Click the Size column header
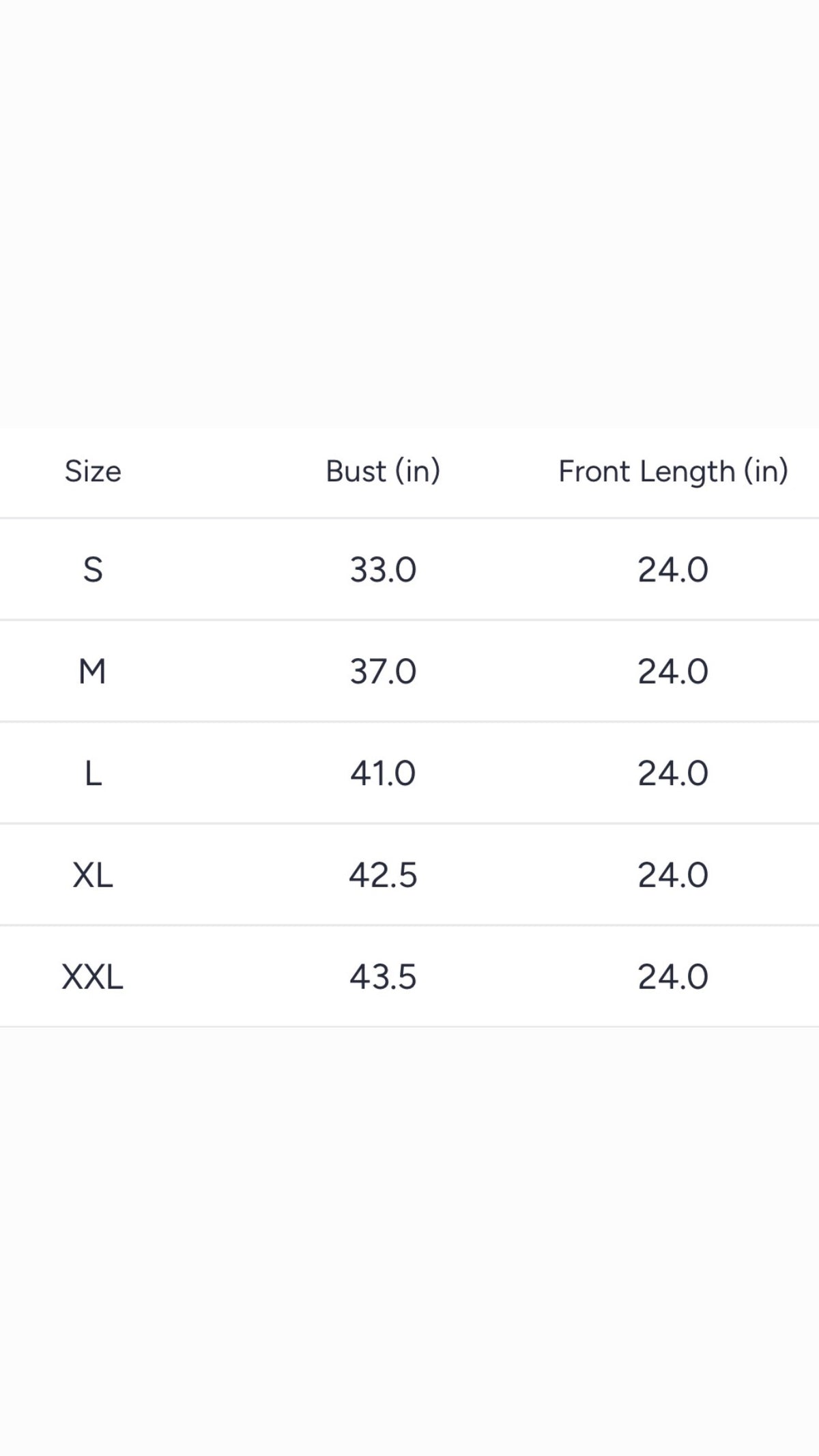The width and height of the screenshot is (819, 1456). point(93,471)
